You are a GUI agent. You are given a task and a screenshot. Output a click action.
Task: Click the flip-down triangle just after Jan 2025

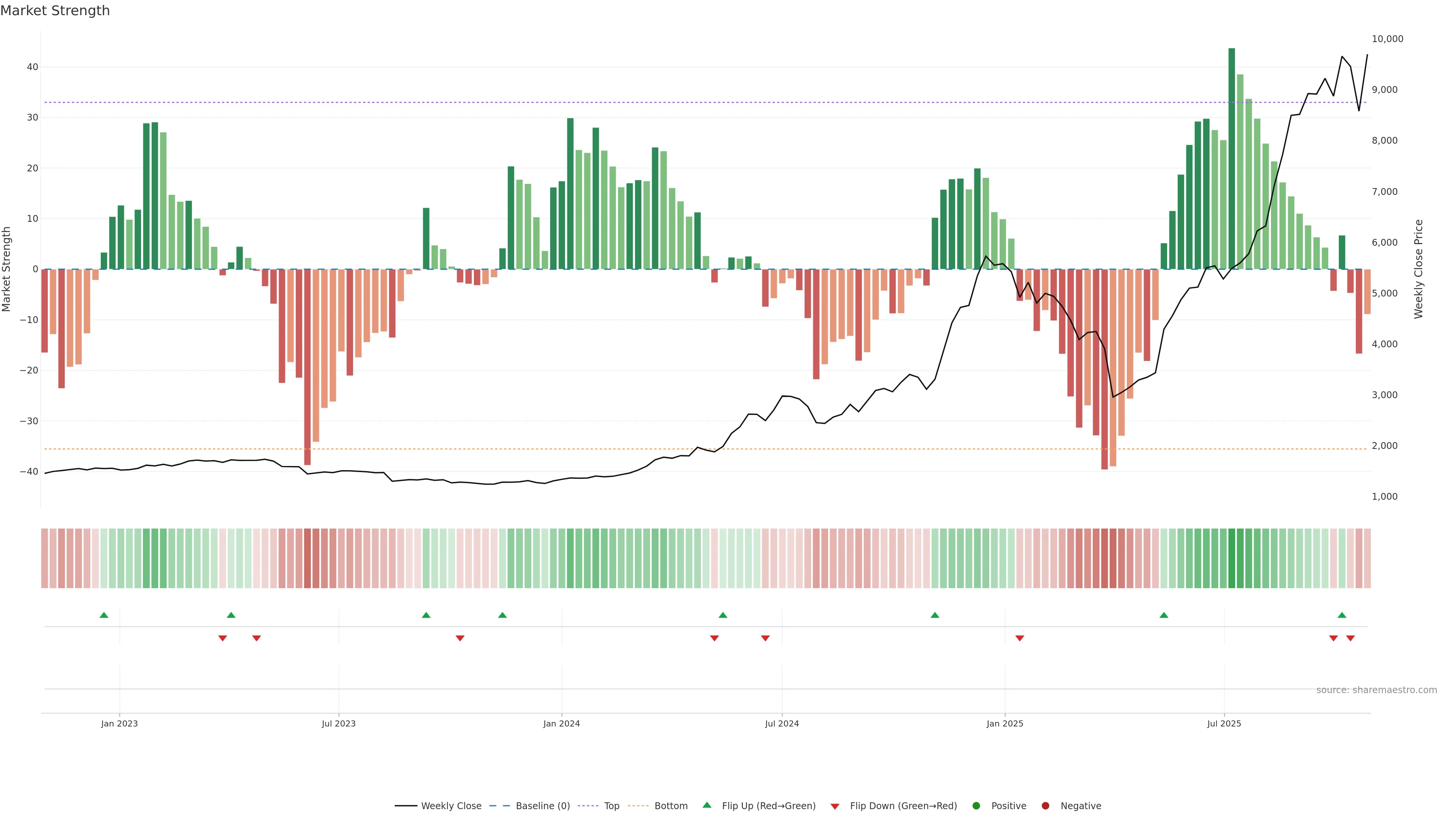[x=1020, y=638]
